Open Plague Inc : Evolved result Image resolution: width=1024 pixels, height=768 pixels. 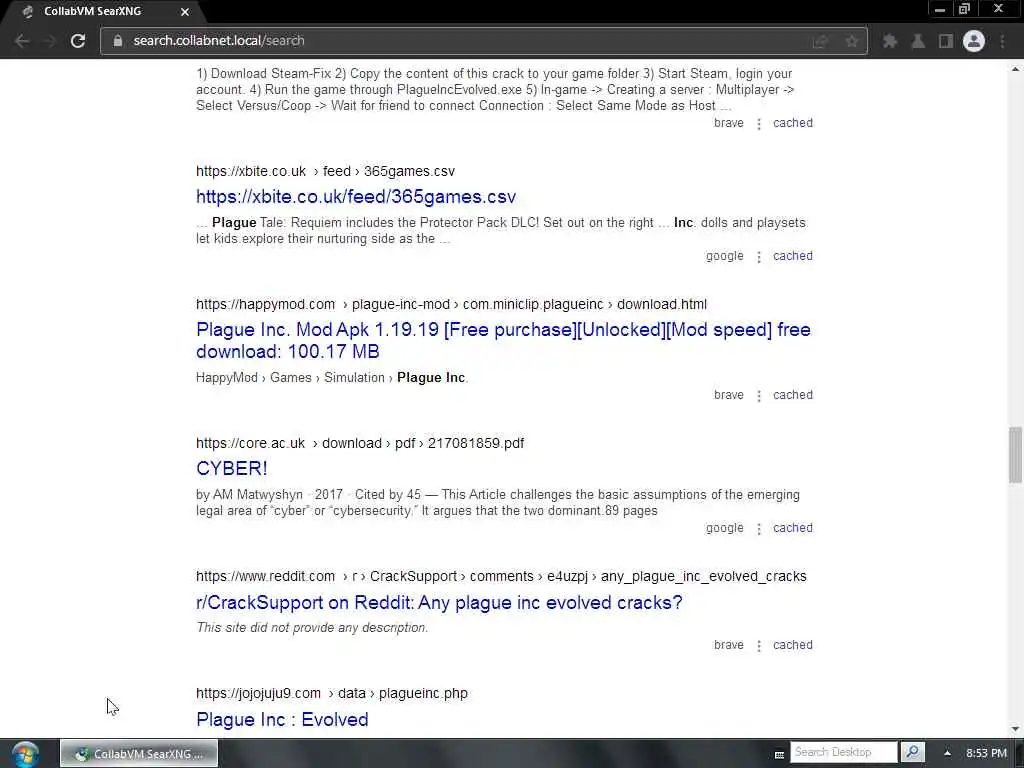(282, 719)
